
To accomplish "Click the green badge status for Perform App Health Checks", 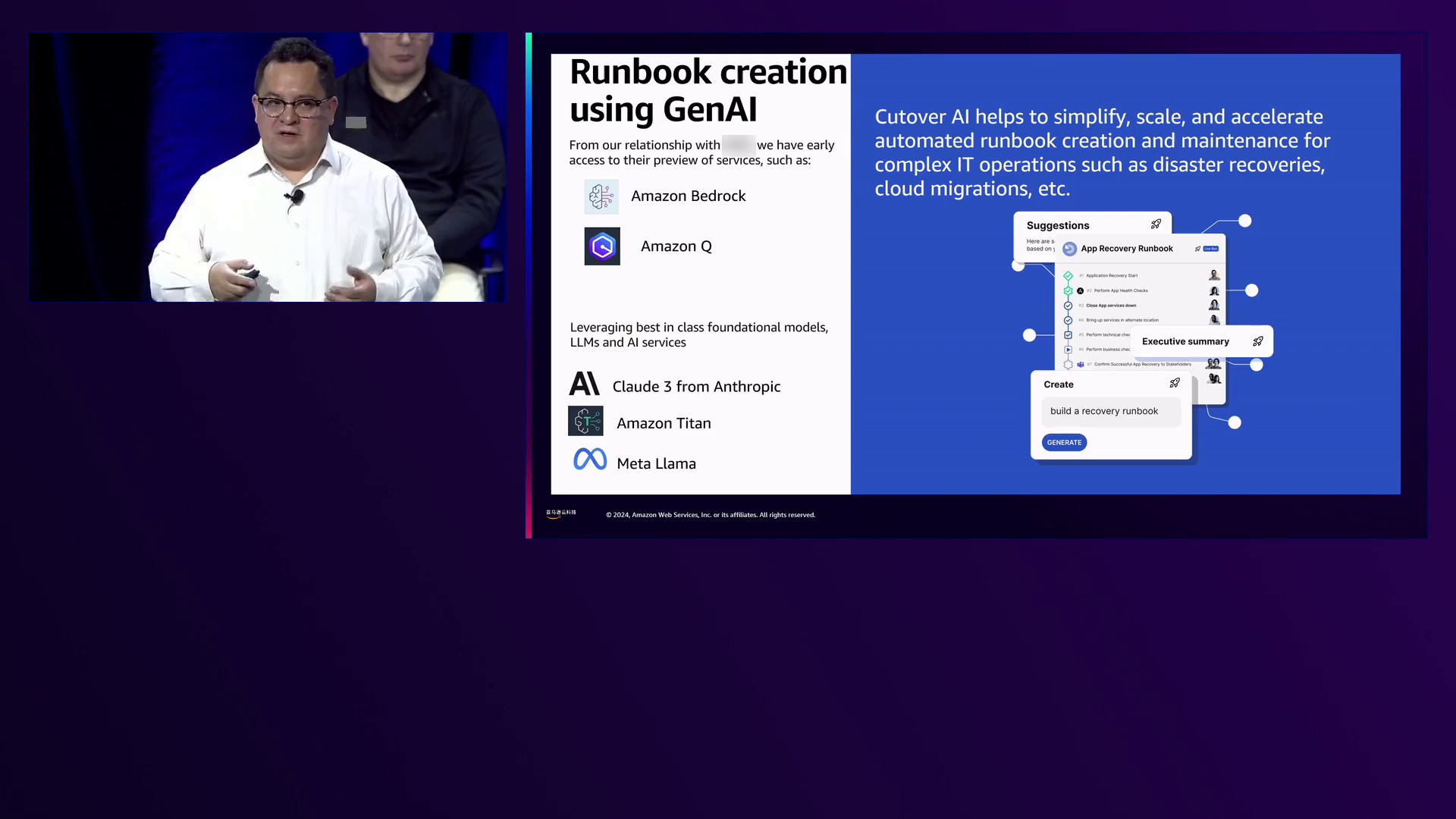I will click(x=1068, y=290).
